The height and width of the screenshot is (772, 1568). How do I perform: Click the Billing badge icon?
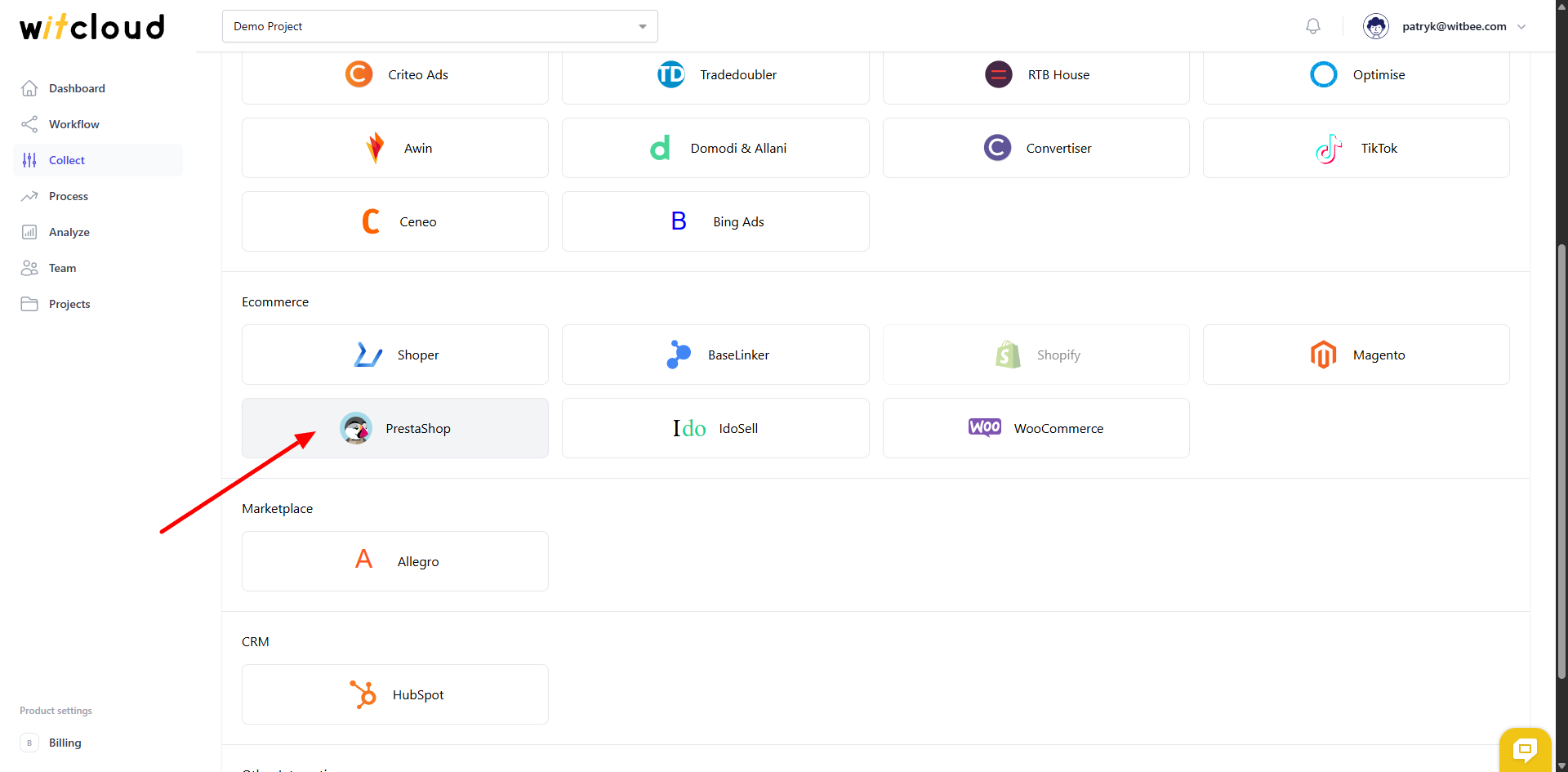(x=29, y=743)
